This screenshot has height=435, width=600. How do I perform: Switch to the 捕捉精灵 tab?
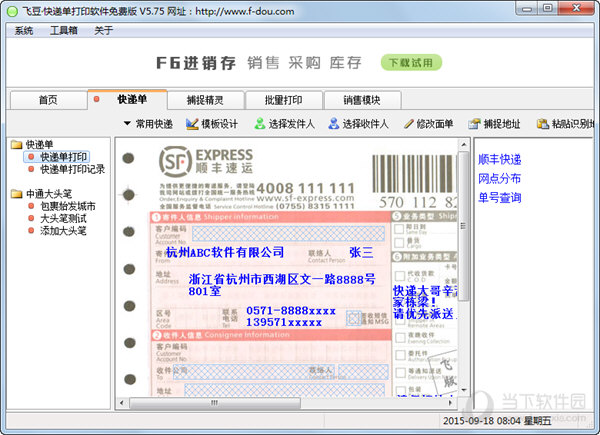click(205, 100)
